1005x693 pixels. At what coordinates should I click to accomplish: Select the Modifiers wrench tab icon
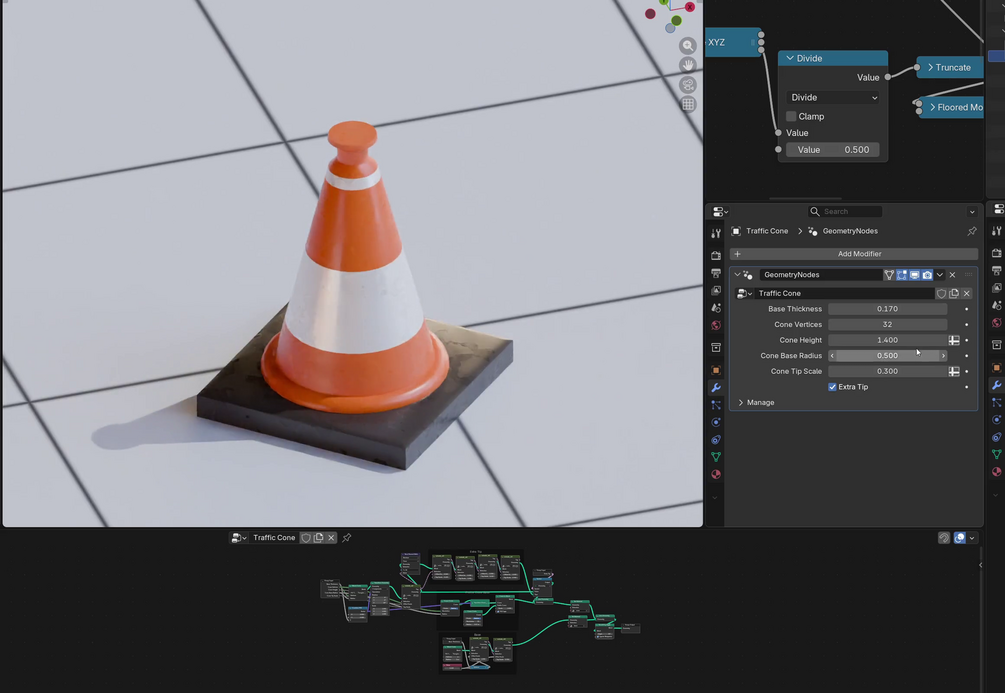pos(716,387)
